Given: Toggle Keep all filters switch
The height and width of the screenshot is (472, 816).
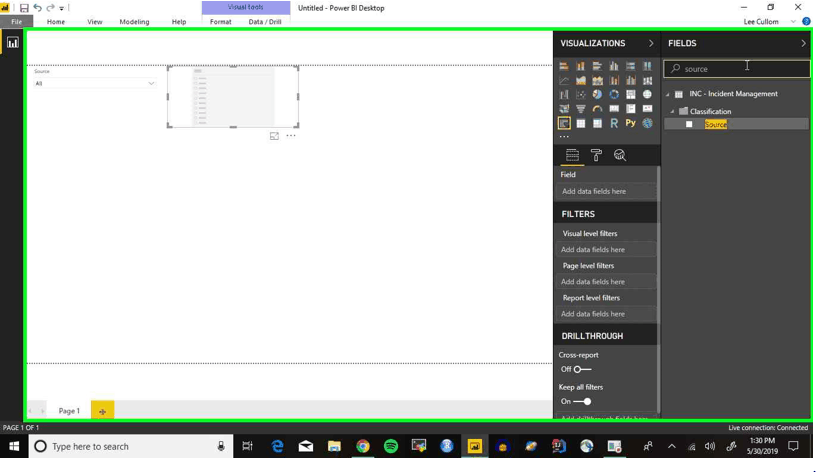Looking at the screenshot, I should tap(582, 402).
